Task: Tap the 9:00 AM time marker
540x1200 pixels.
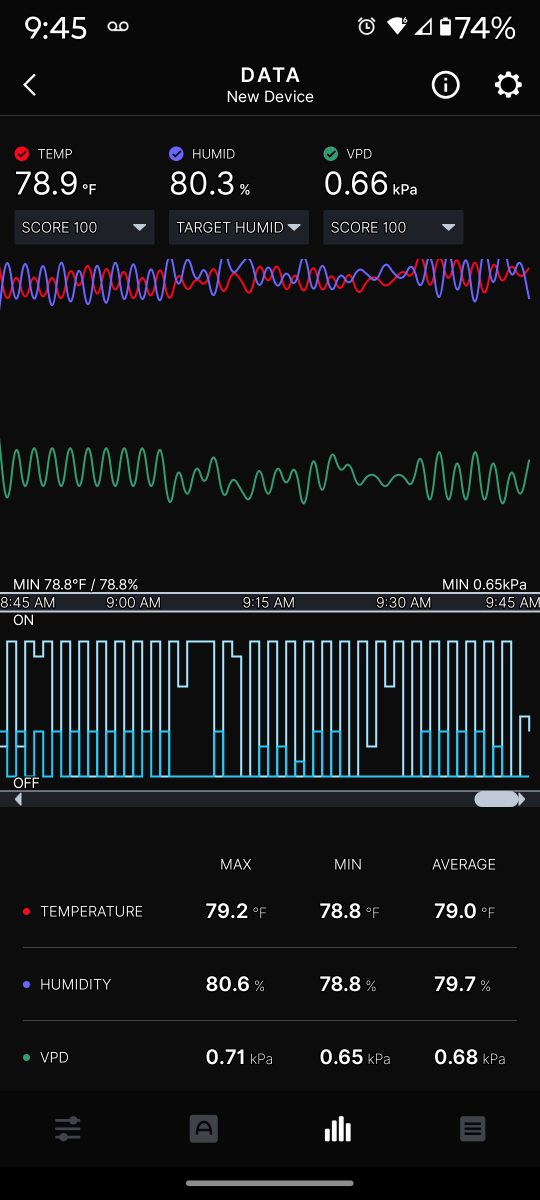Action: pos(133,602)
